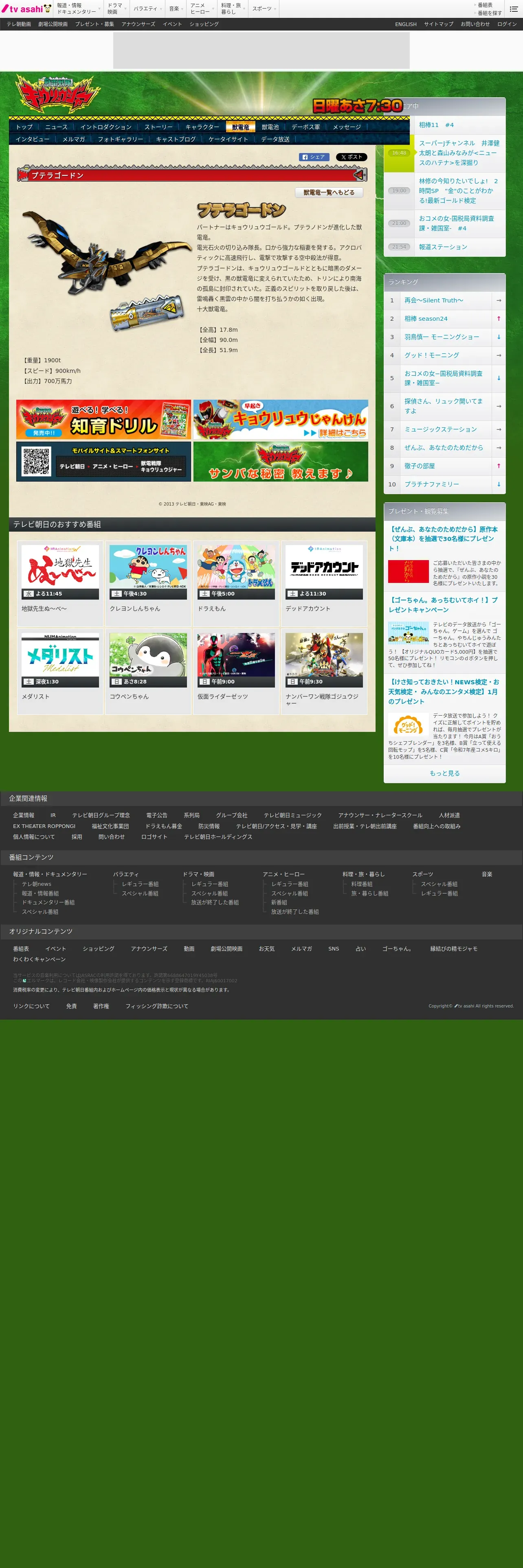The width and height of the screenshot is (523, 1568).
Task: Expand 報道・情報 ドキュメンタリー dropdown menu
Action: tap(79, 9)
